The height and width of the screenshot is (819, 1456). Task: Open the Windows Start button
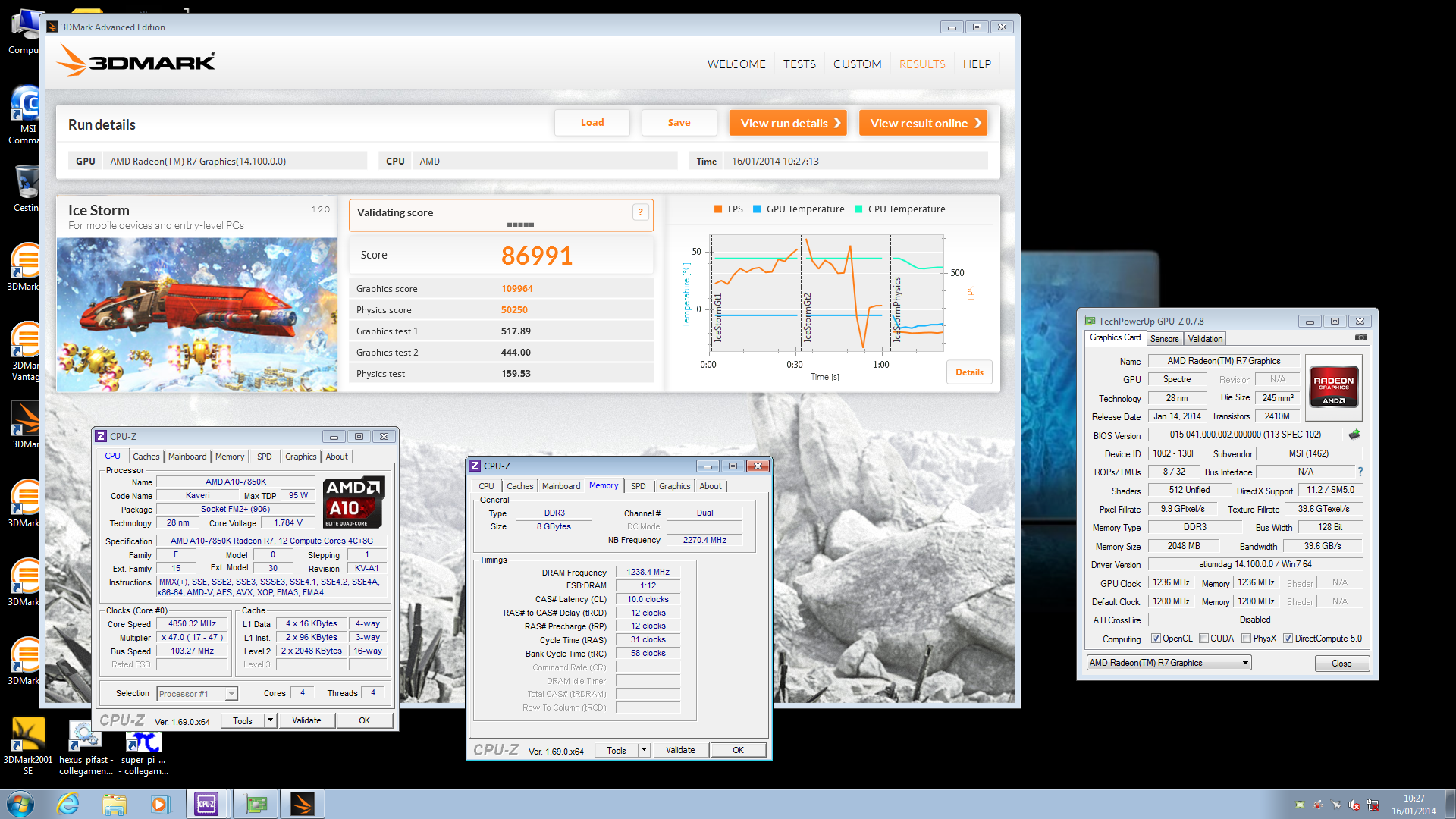point(20,804)
